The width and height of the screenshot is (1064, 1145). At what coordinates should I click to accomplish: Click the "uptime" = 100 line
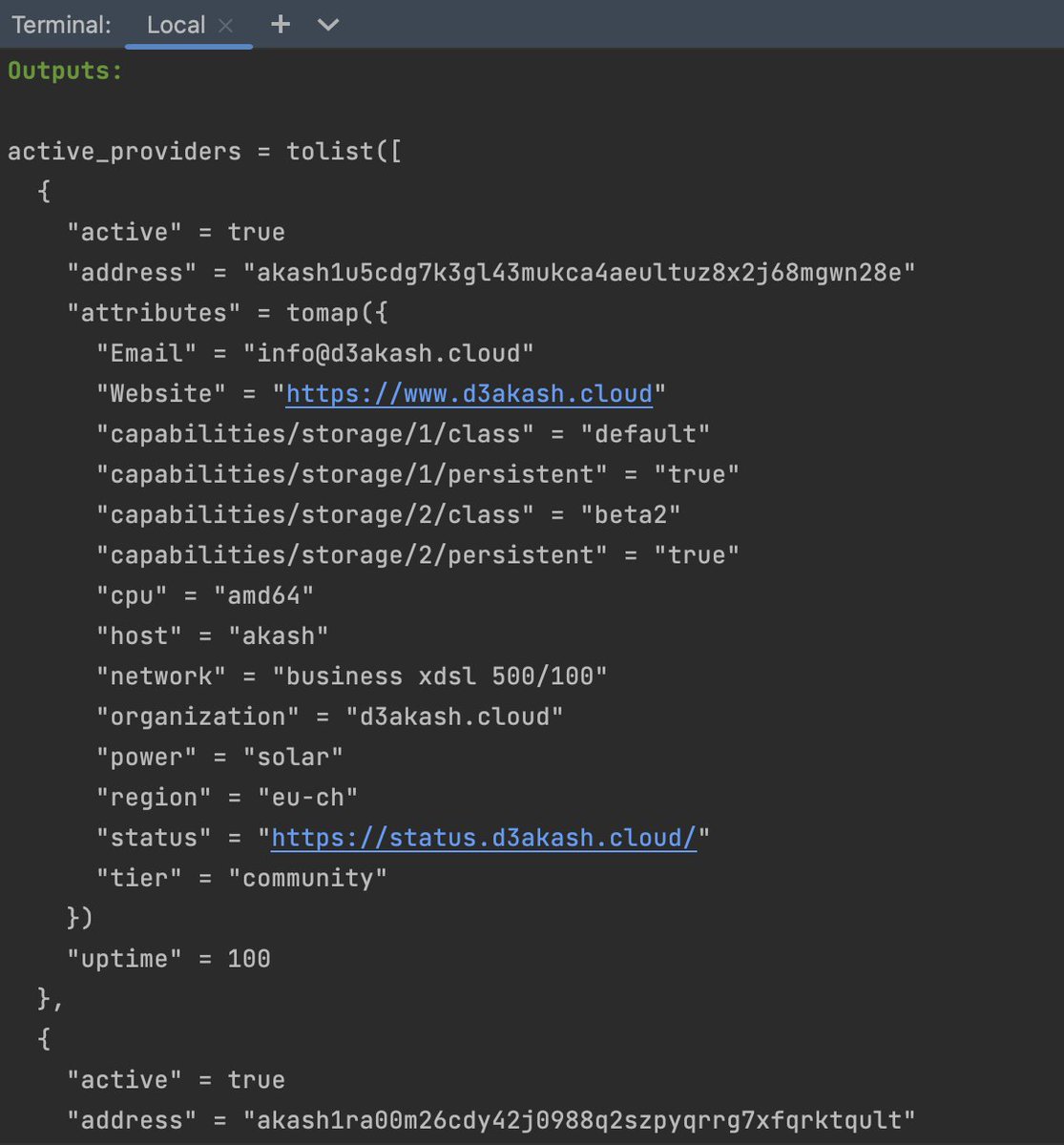click(x=169, y=959)
